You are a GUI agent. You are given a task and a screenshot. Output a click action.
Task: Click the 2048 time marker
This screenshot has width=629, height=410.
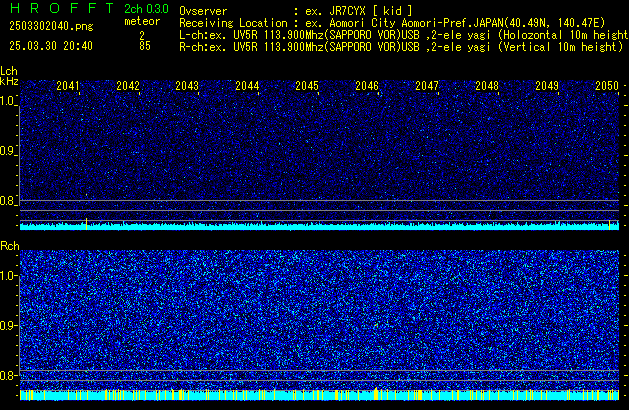(x=487, y=86)
